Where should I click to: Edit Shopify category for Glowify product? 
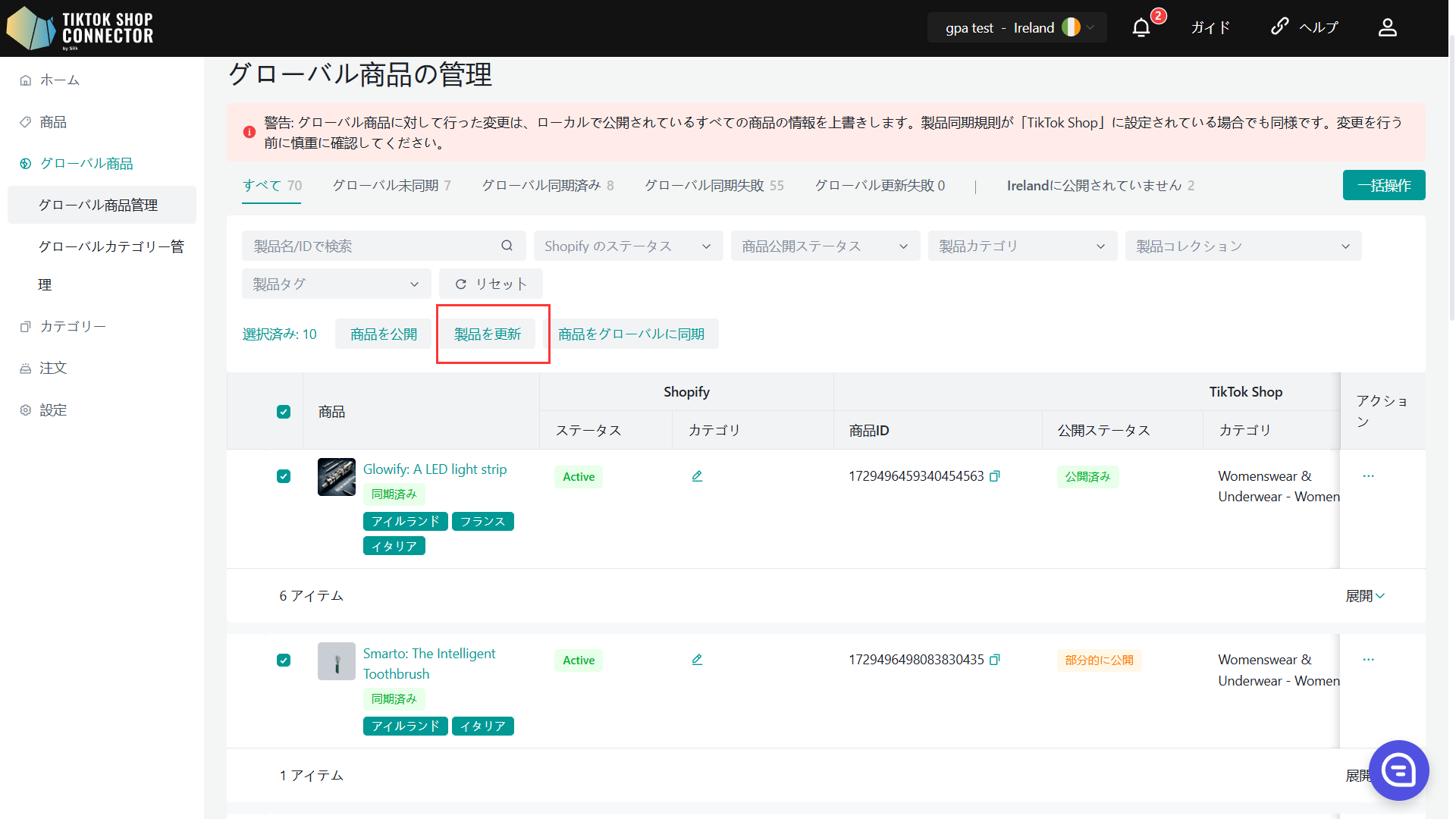(x=697, y=476)
